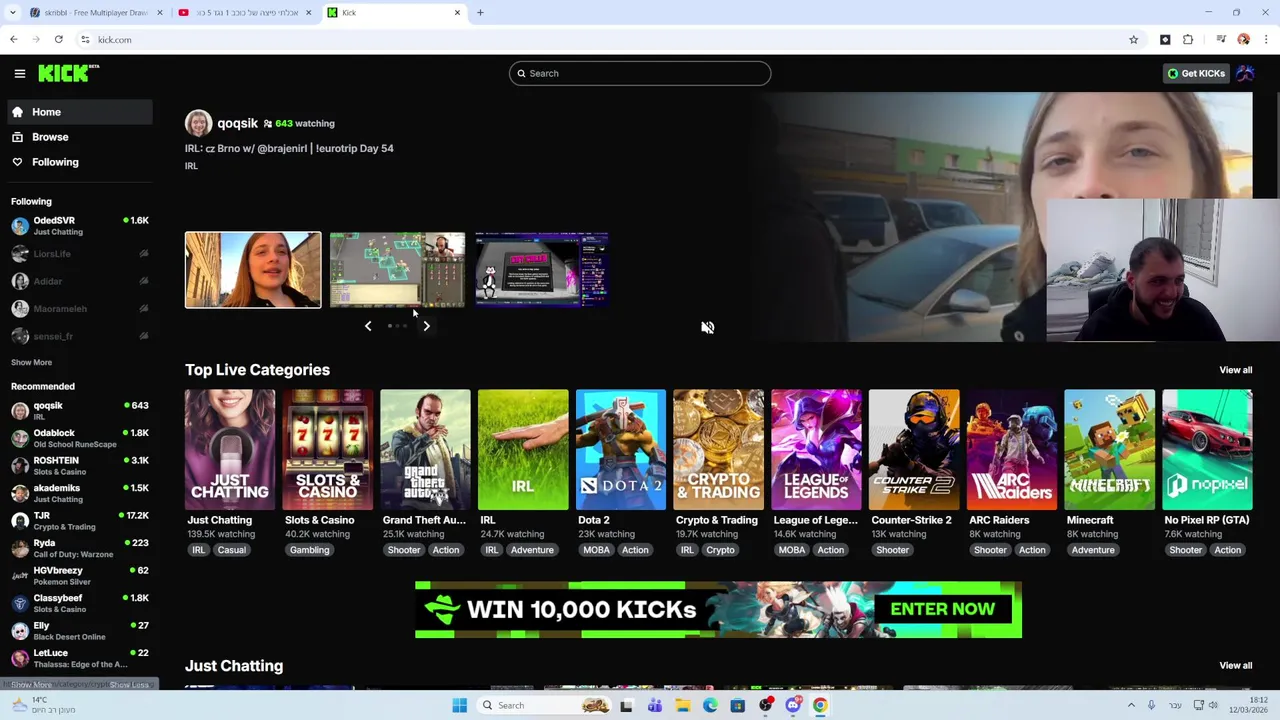Go to previous featured stream with left arrow
This screenshot has height=720, width=1280.
tap(368, 326)
